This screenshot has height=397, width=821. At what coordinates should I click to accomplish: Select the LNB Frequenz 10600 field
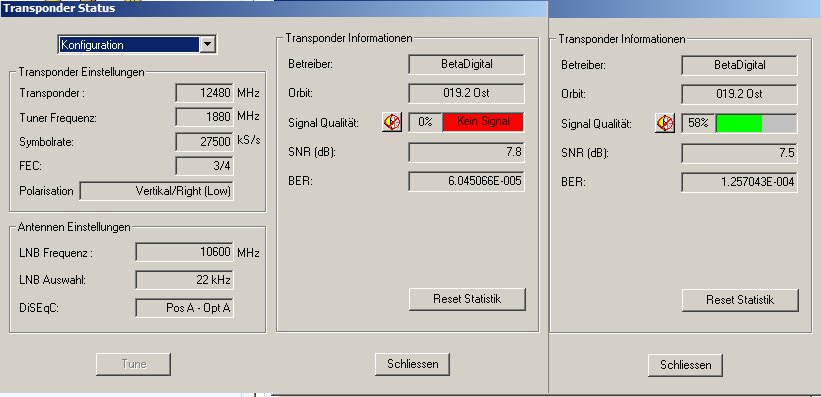coord(184,252)
